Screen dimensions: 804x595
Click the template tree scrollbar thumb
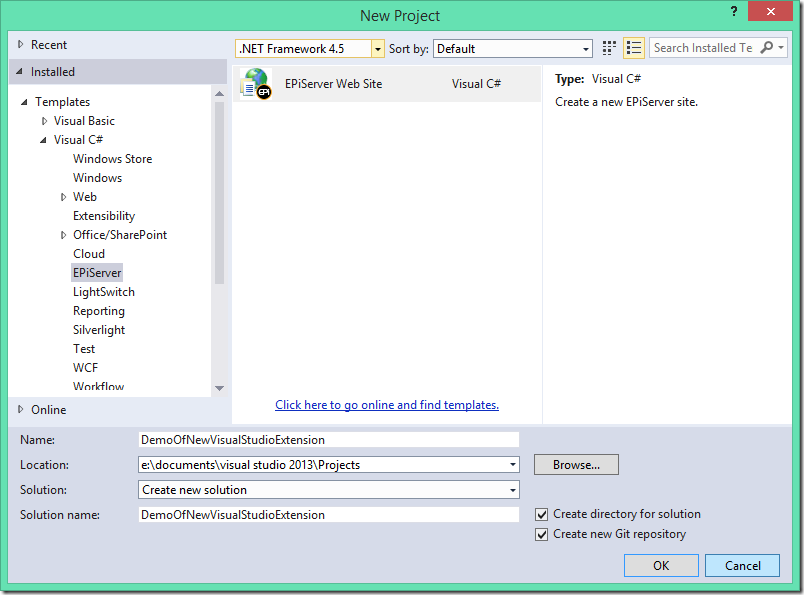[x=219, y=192]
